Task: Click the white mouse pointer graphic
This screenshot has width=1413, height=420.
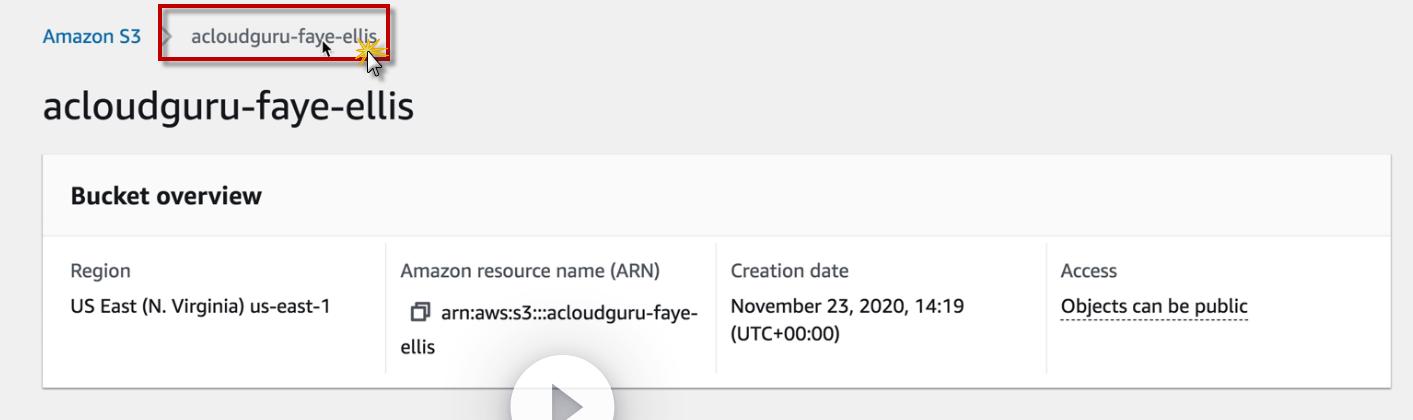Action: click(x=375, y=64)
